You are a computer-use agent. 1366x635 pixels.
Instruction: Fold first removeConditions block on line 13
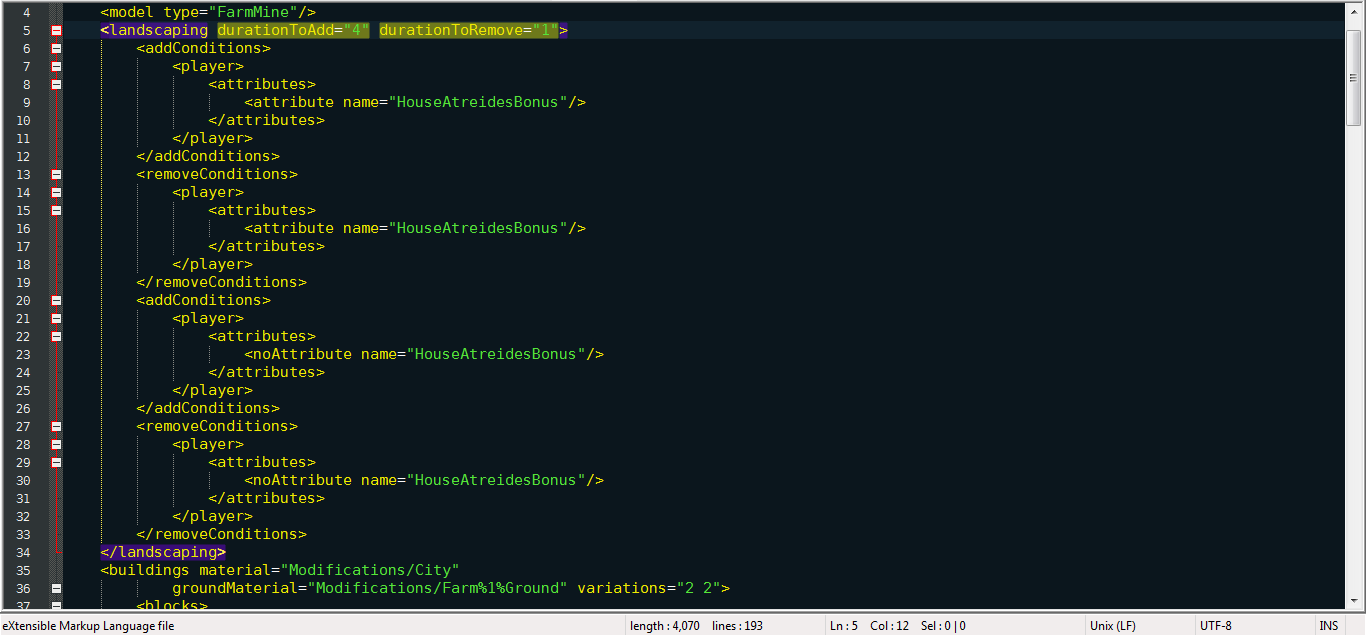(x=56, y=174)
